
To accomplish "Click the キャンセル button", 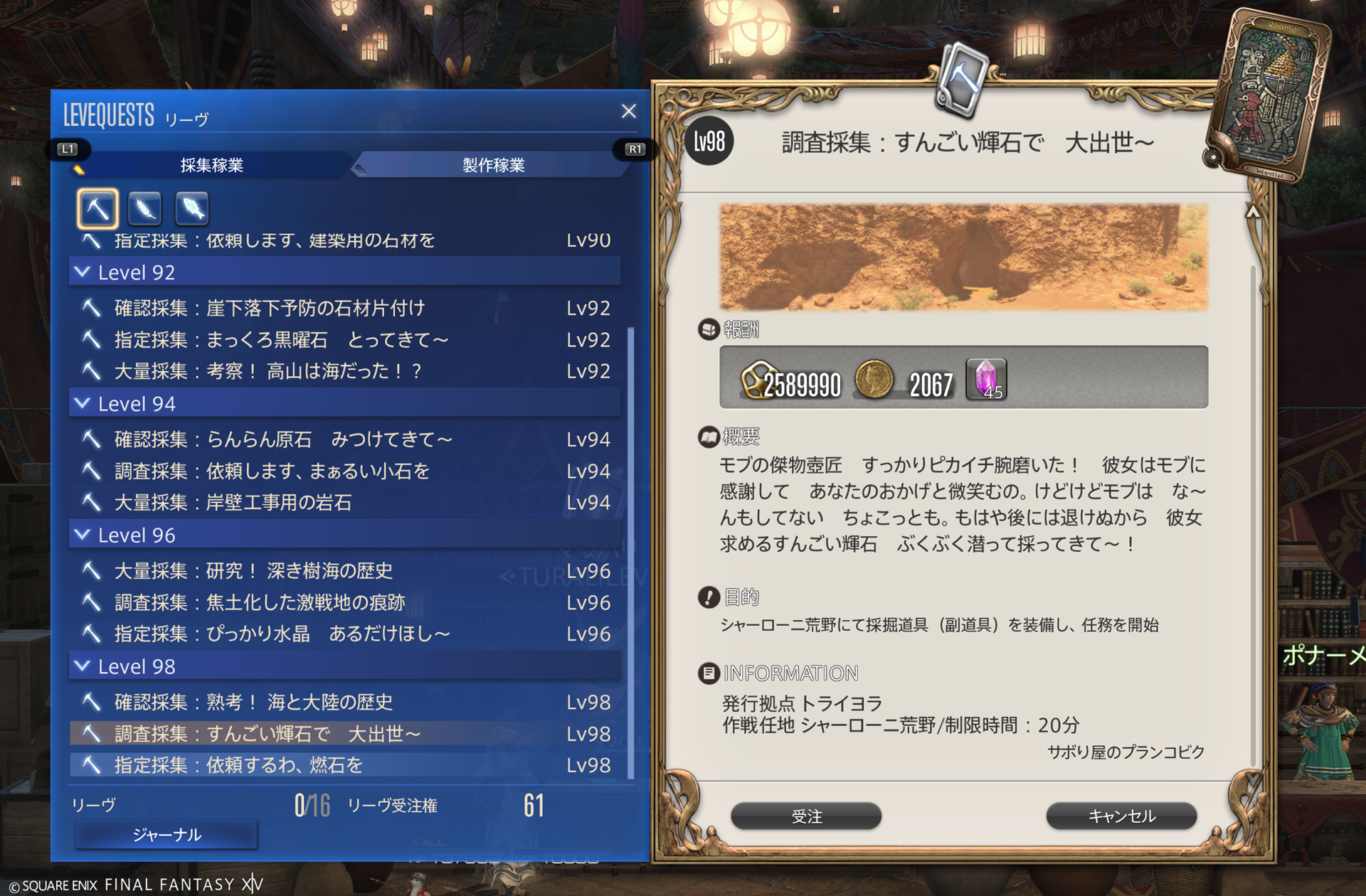I will 1121,816.
